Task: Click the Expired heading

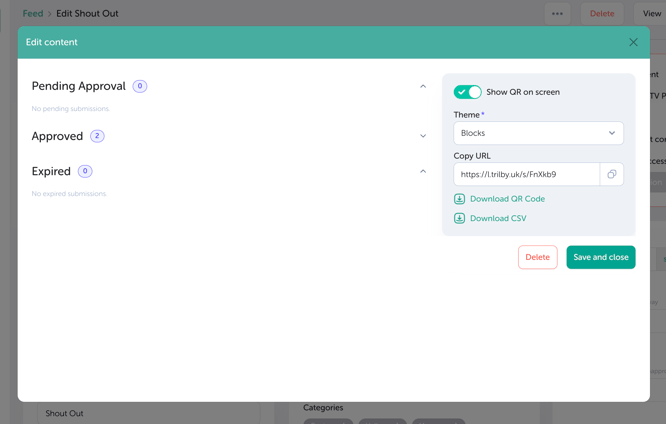Action: tap(51, 171)
